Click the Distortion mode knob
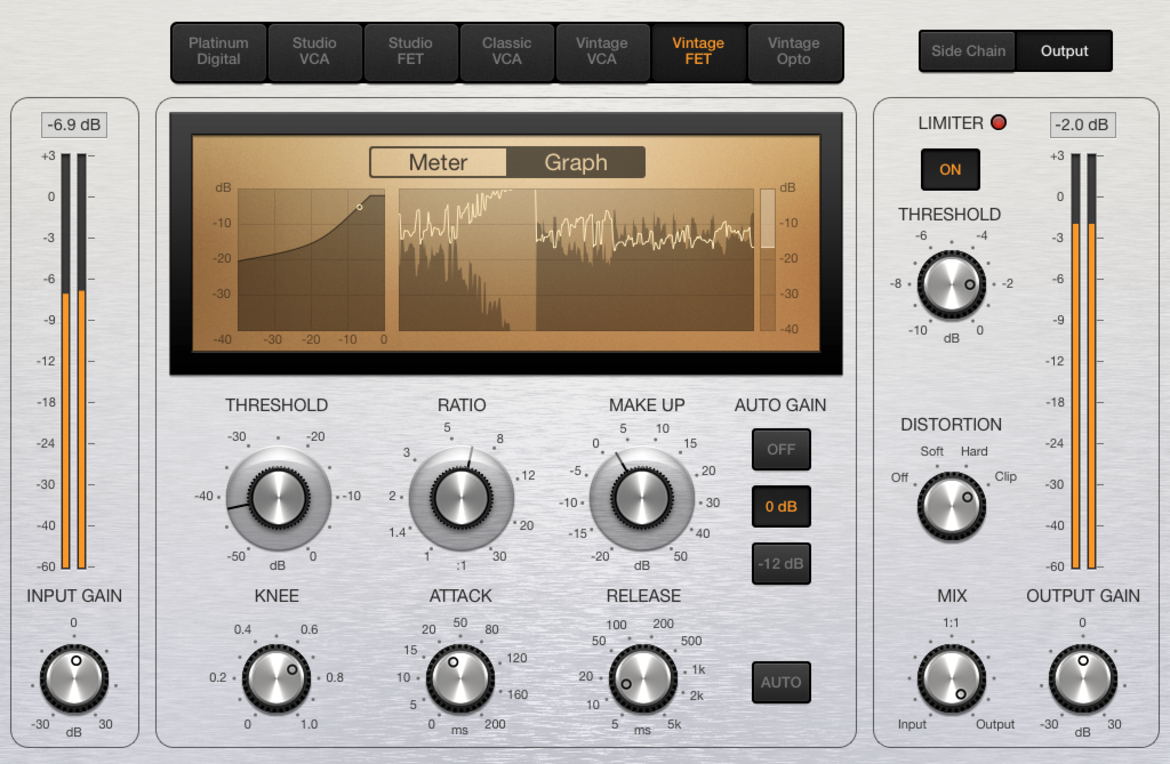The image size is (1170, 764). pos(951,506)
